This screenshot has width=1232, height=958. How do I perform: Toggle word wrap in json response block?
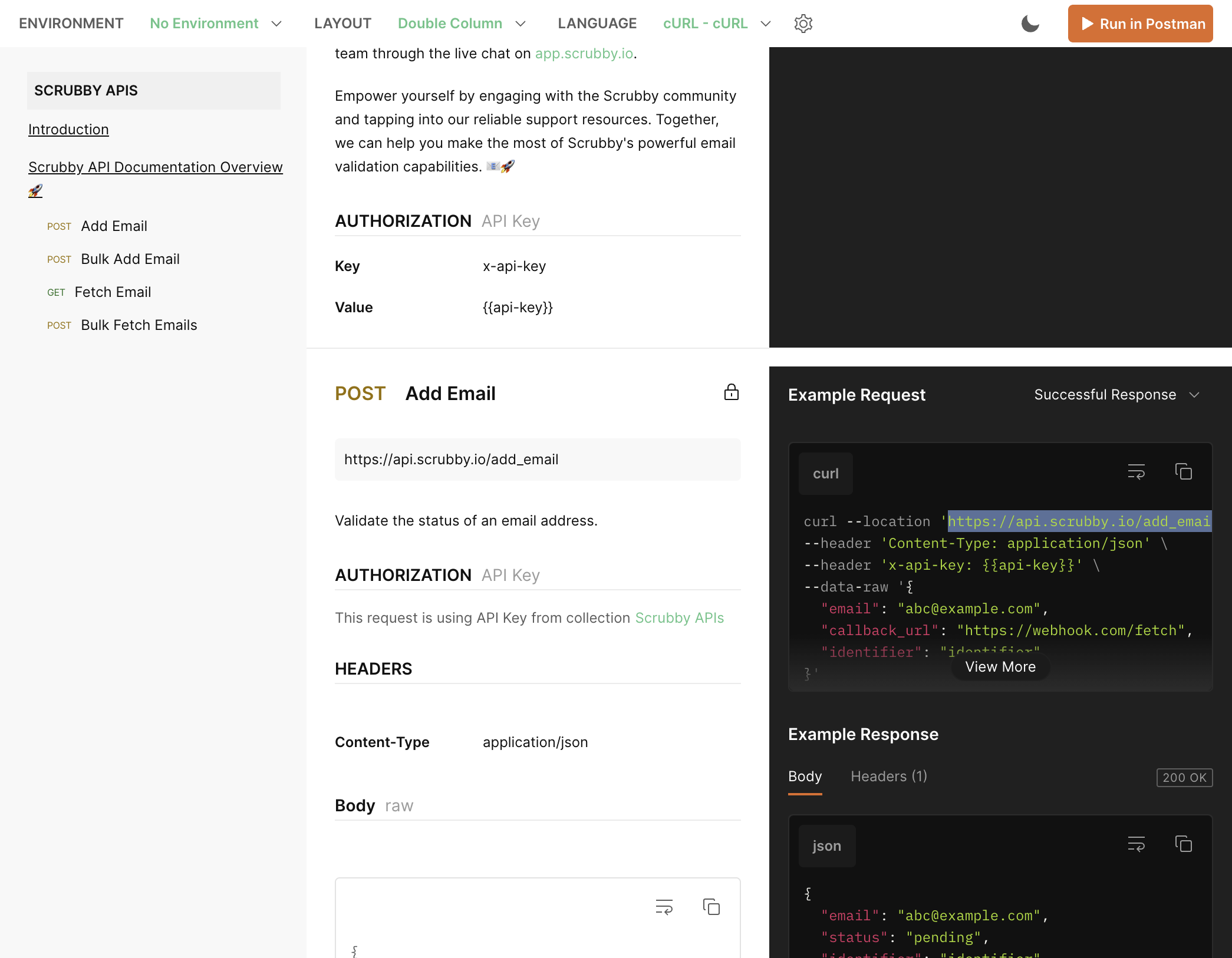tap(1136, 844)
